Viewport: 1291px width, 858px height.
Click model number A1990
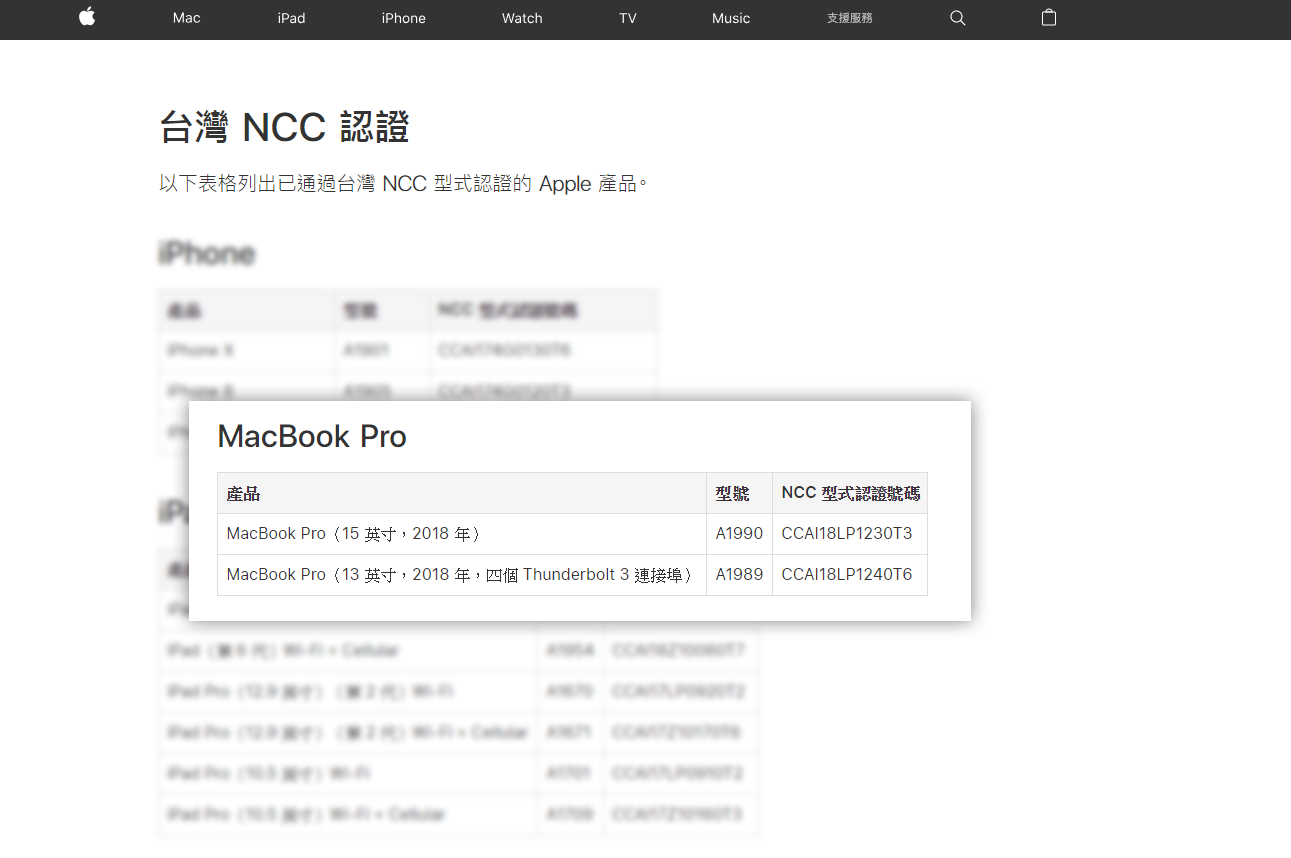click(x=739, y=534)
